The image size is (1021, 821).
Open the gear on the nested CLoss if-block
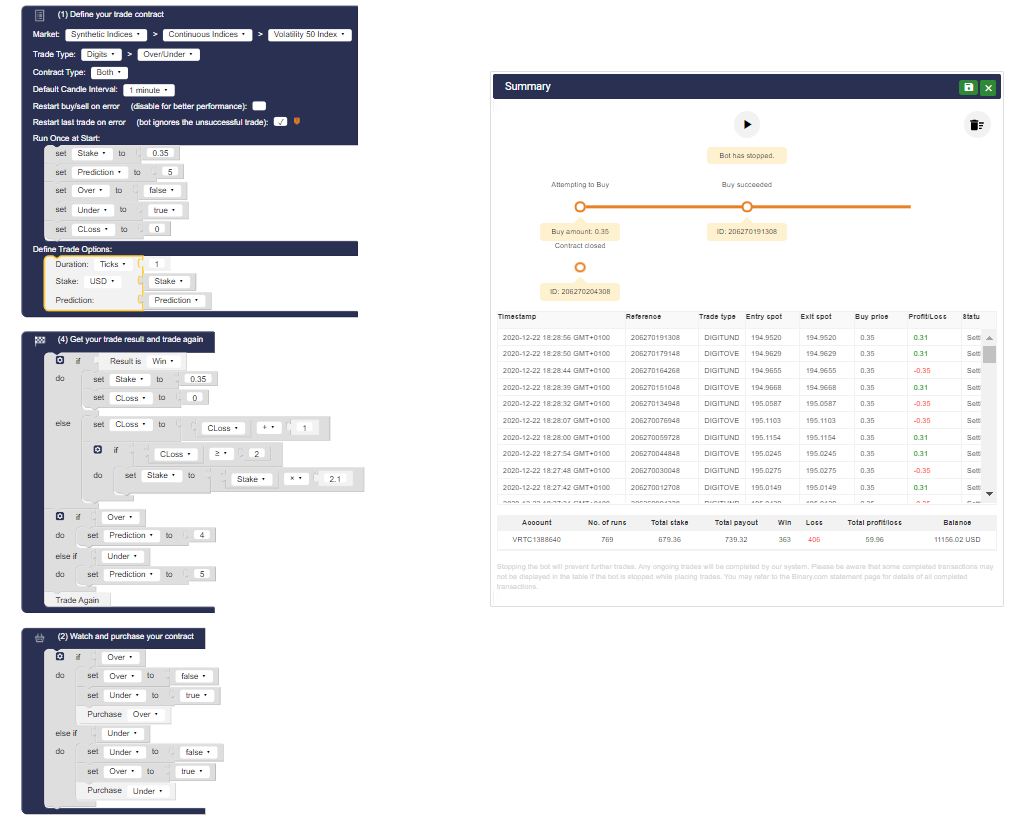point(95,450)
